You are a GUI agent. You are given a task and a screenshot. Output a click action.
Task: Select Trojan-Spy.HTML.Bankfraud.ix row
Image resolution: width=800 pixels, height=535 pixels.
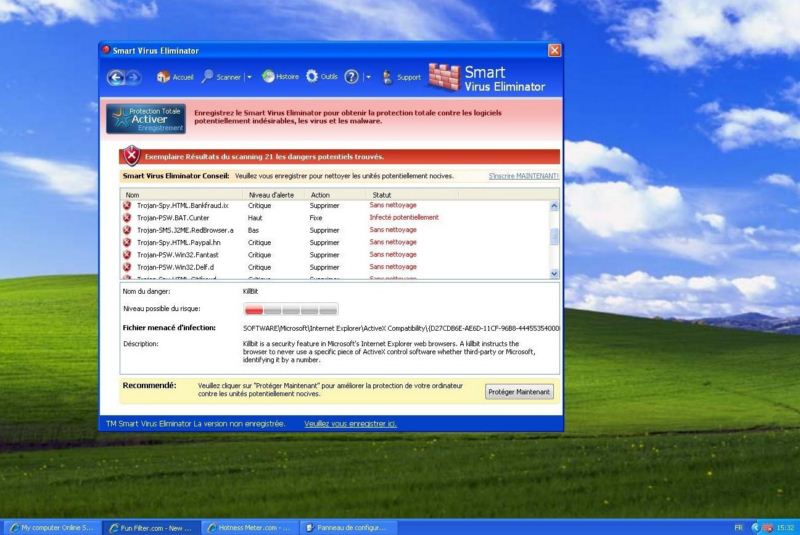(335, 206)
